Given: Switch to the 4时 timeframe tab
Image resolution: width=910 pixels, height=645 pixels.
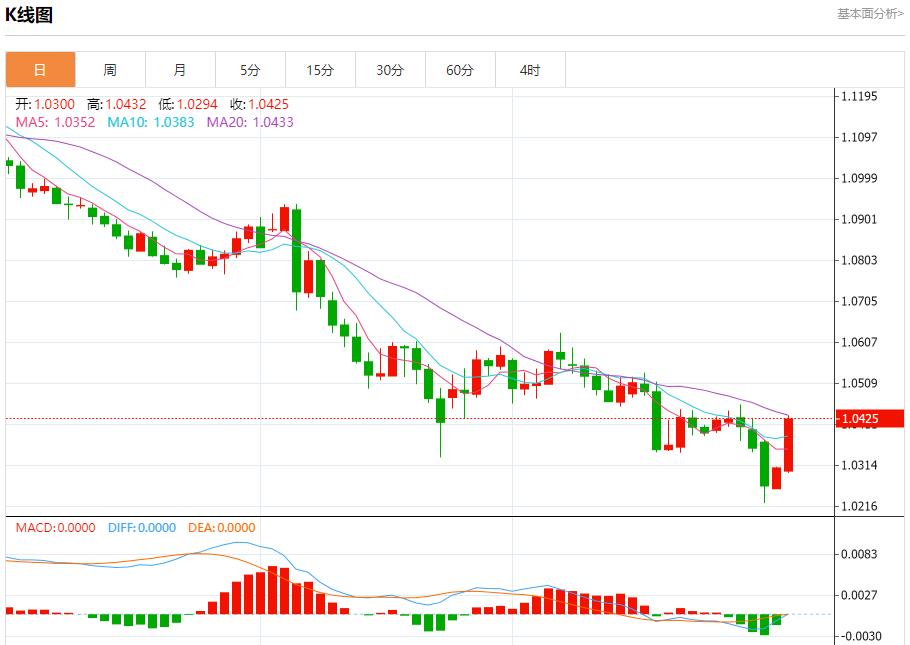Looking at the screenshot, I should coord(530,70).
